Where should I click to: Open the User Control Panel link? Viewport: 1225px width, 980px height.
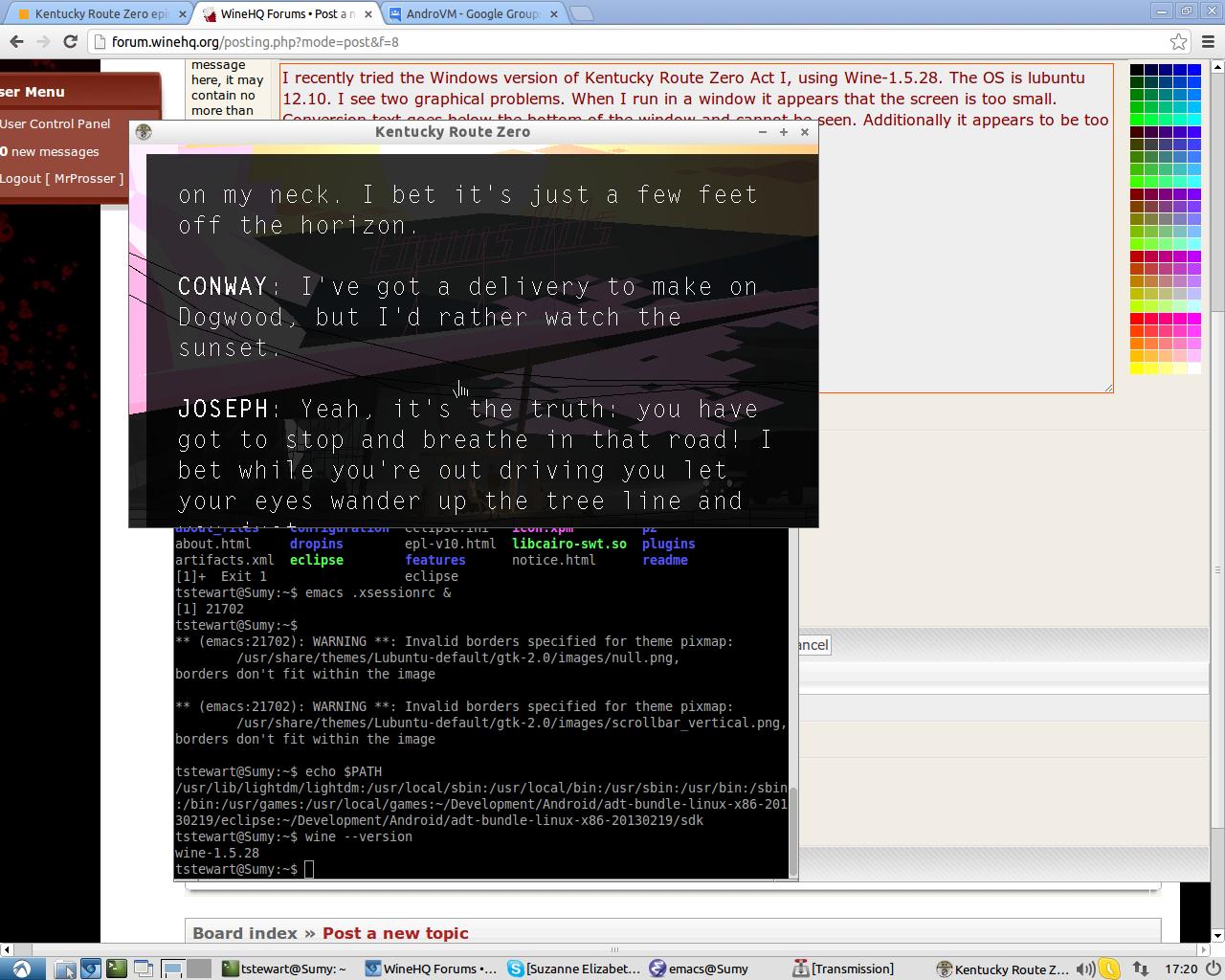(x=56, y=123)
